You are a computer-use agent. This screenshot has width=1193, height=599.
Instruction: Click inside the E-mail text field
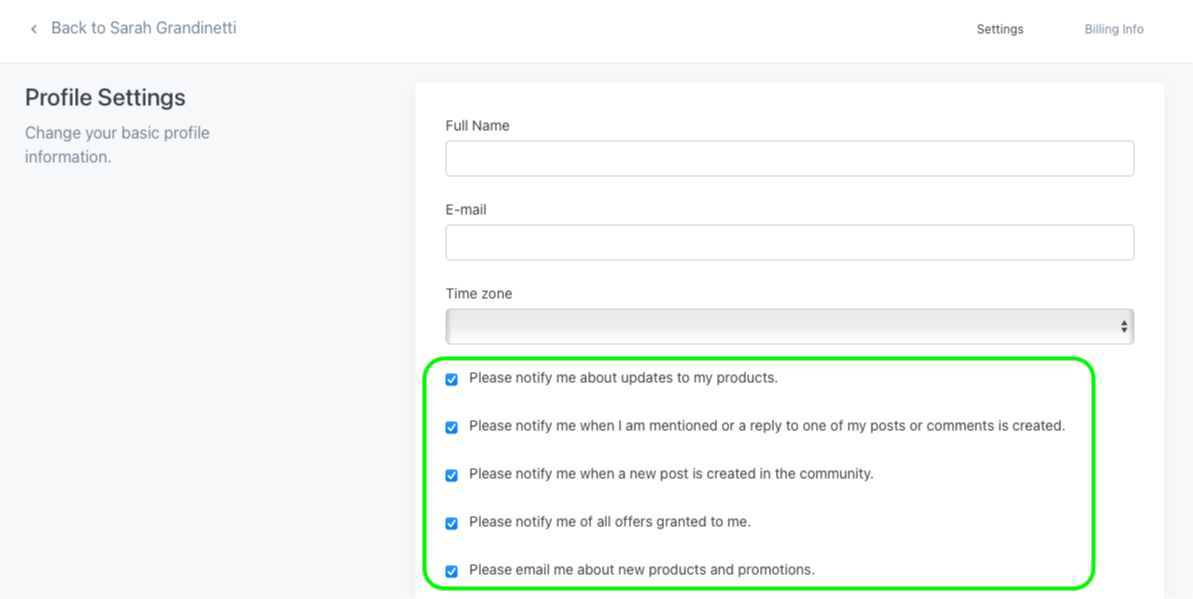pyautogui.click(x=789, y=243)
